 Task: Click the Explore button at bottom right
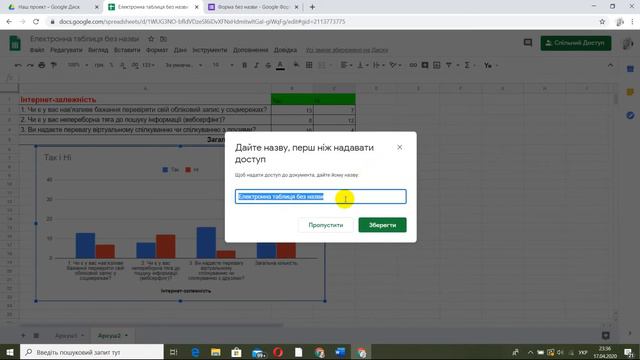point(606,336)
